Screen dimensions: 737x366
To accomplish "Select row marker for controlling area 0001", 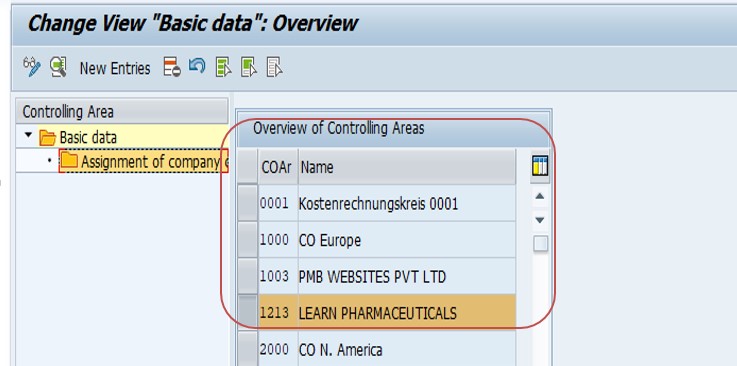I will point(248,203).
